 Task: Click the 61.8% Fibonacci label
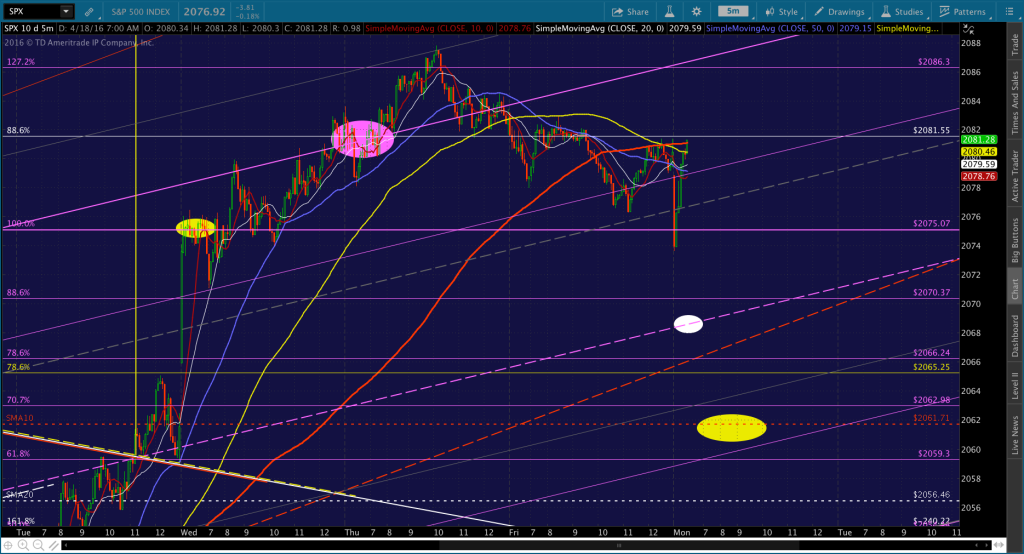18,453
